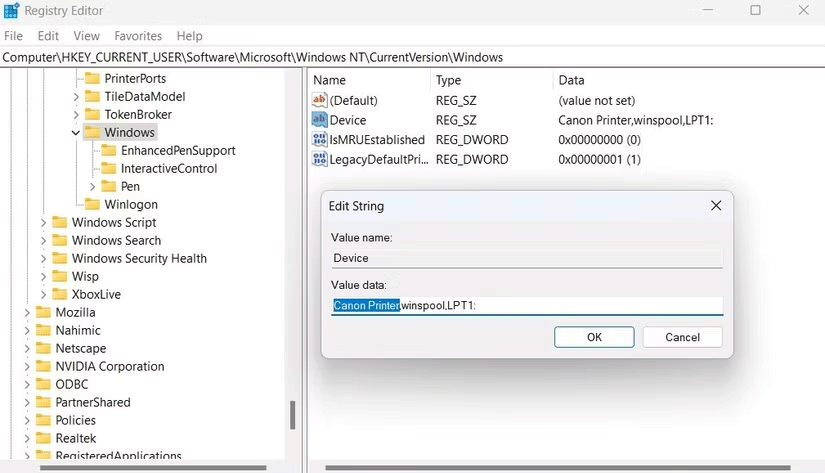The height and width of the screenshot is (473, 825).
Task: Expand the Pen key node
Action: 93,187
